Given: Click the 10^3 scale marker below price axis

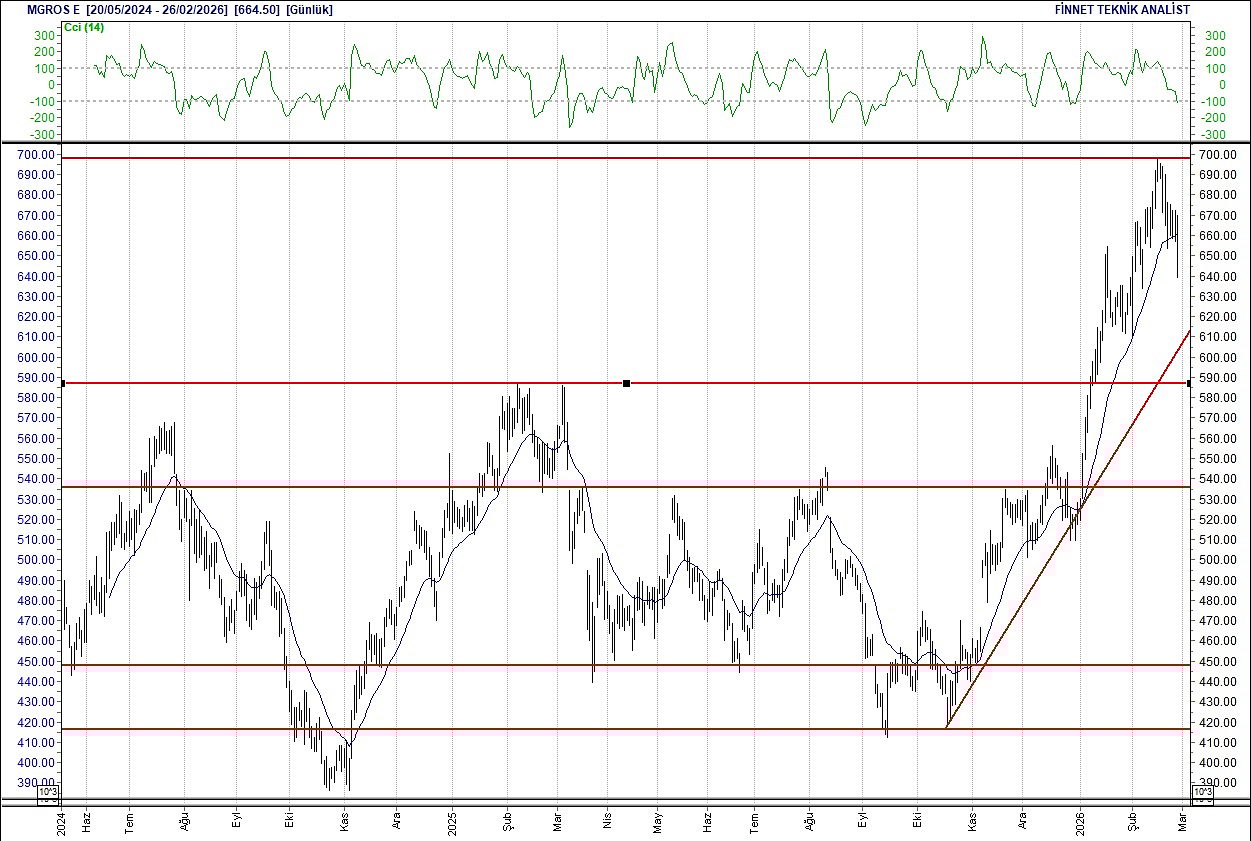Looking at the screenshot, I should point(47,792).
